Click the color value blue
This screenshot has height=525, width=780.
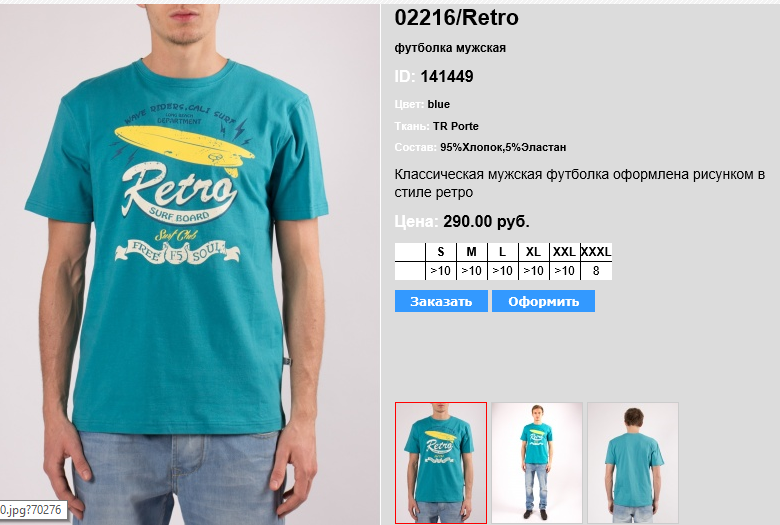pos(438,104)
